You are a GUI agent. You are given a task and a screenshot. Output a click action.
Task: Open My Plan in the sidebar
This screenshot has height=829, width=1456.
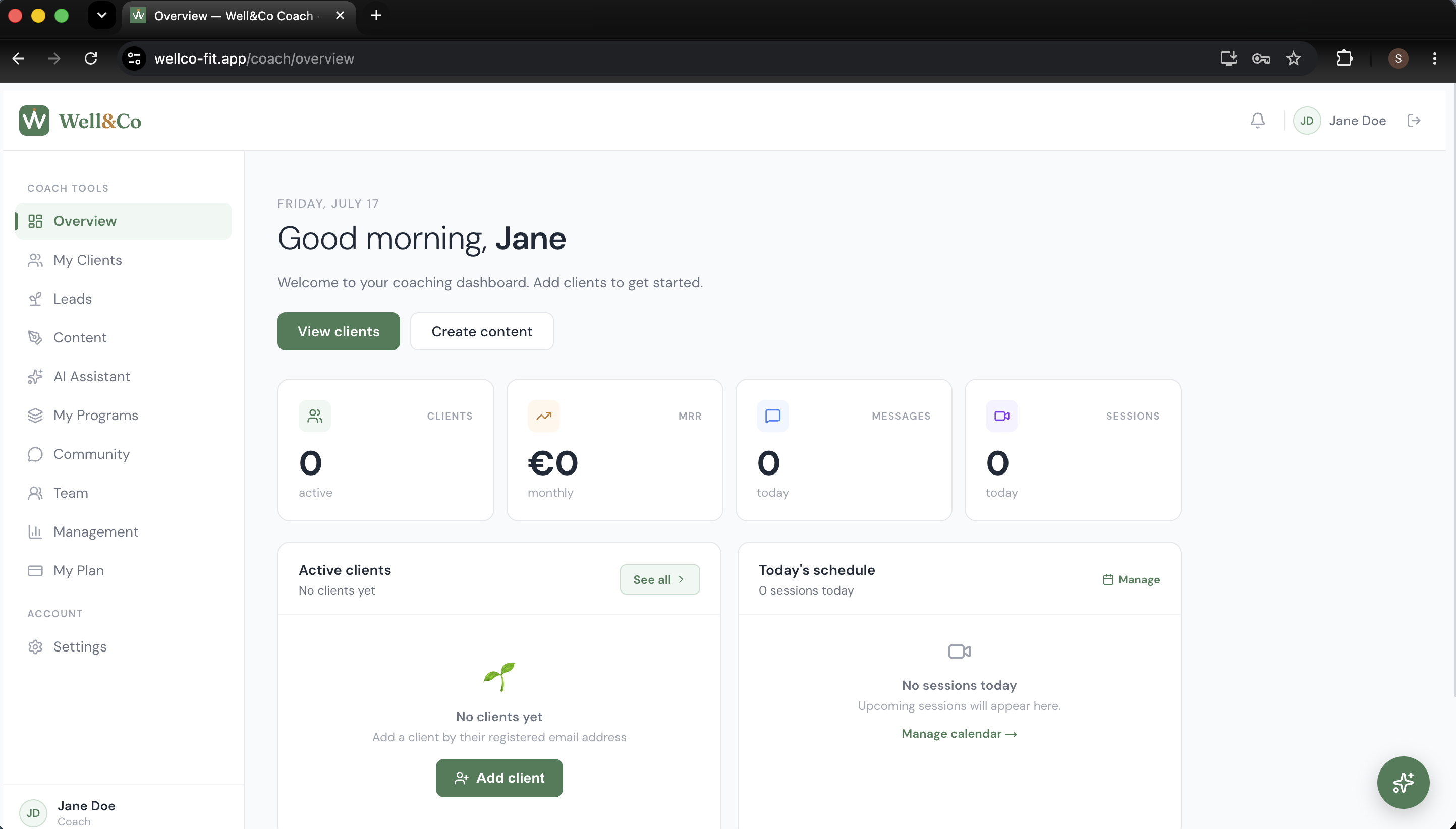(124, 570)
